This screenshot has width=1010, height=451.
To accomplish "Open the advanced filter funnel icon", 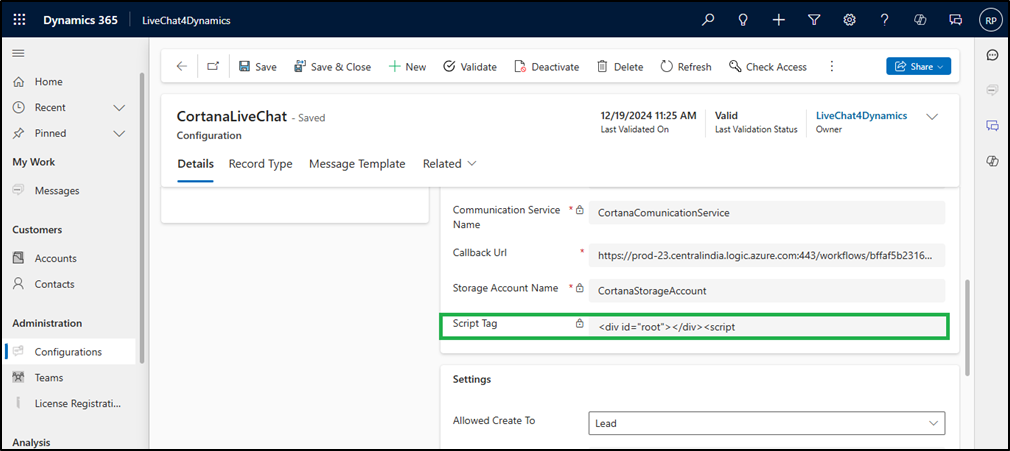I will 814,19.
